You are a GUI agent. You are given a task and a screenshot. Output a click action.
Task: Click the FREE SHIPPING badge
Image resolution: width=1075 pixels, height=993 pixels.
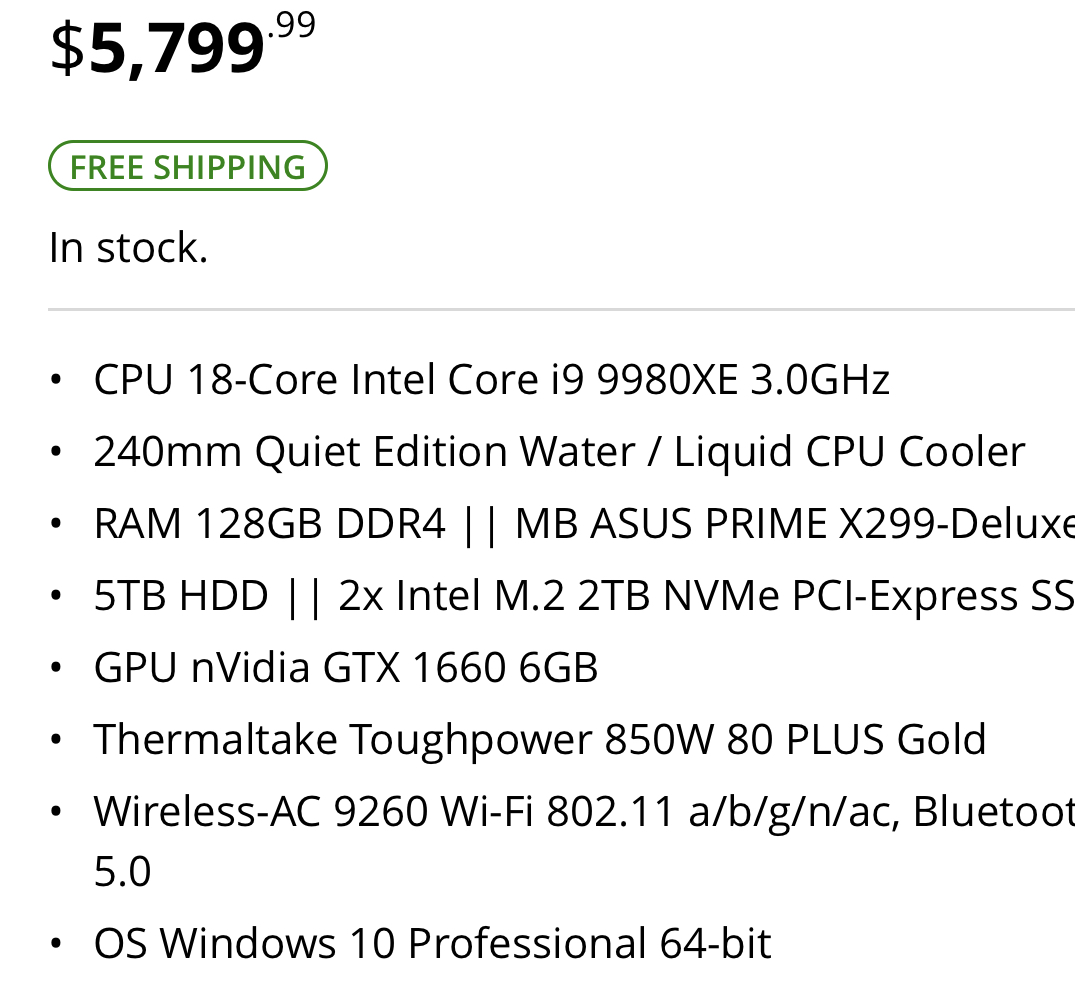click(x=187, y=166)
